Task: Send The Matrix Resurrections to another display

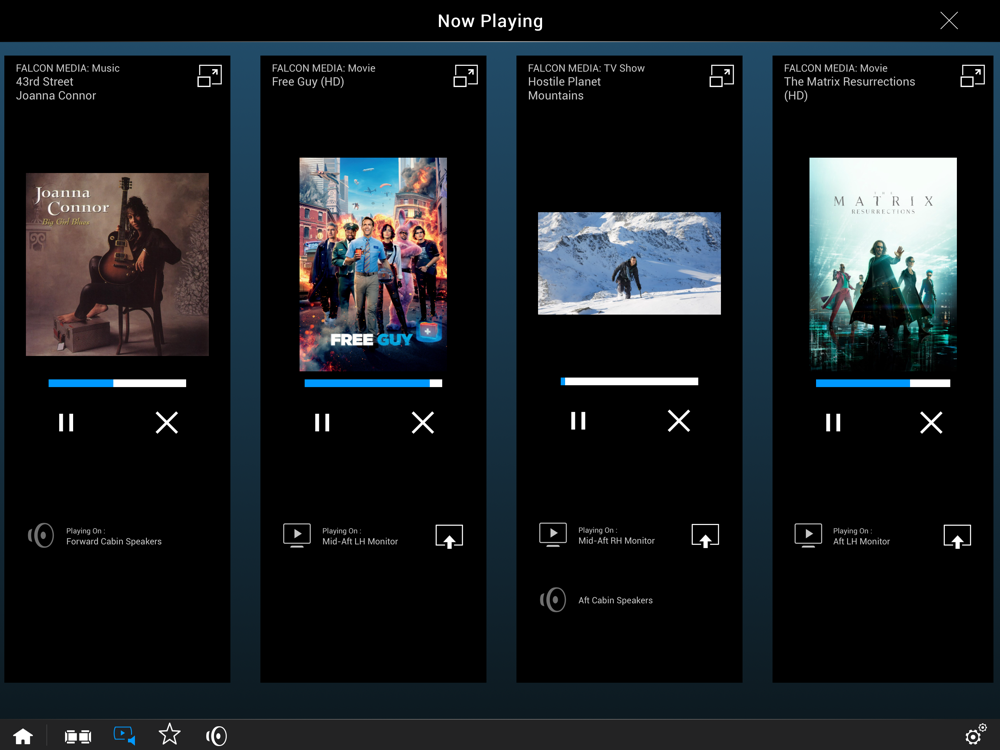Action: click(957, 536)
